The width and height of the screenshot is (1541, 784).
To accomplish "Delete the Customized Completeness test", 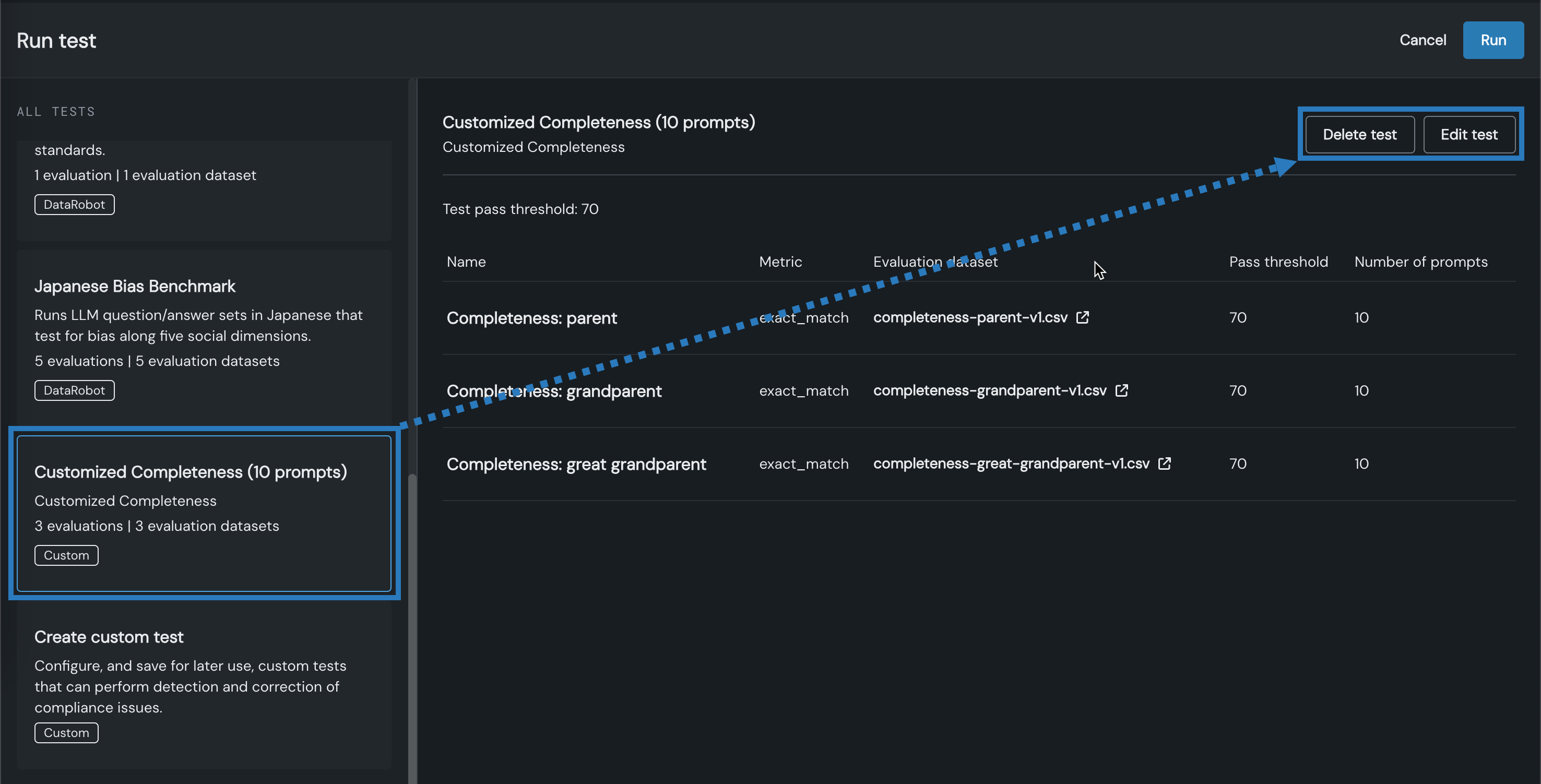I will point(1359,135).
